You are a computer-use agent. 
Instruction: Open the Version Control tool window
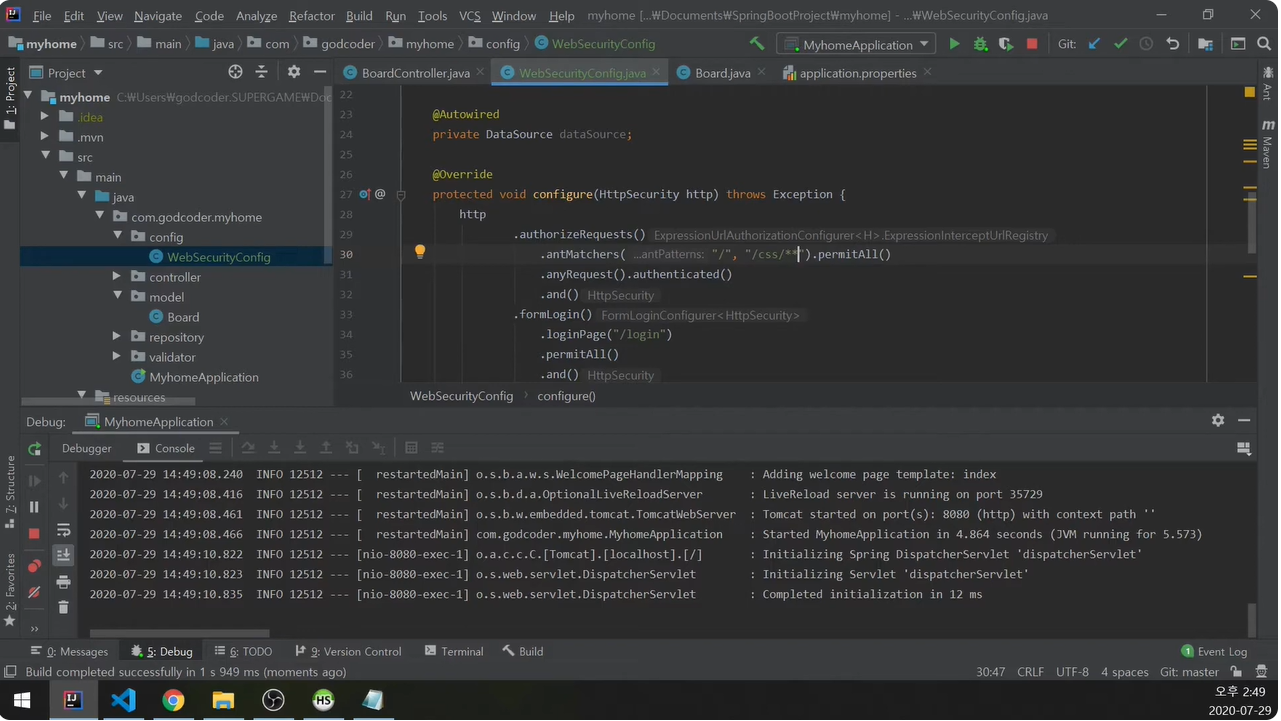(x=348, y=651)
